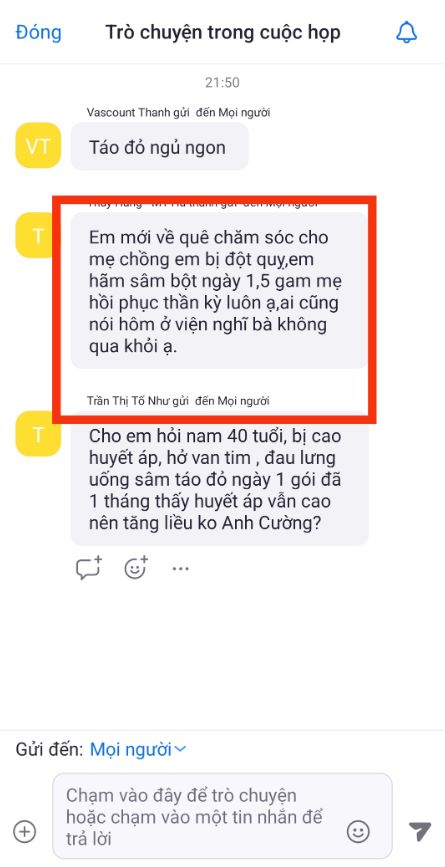
Task: Tap the send arrow icon
Action: point(420,831)
